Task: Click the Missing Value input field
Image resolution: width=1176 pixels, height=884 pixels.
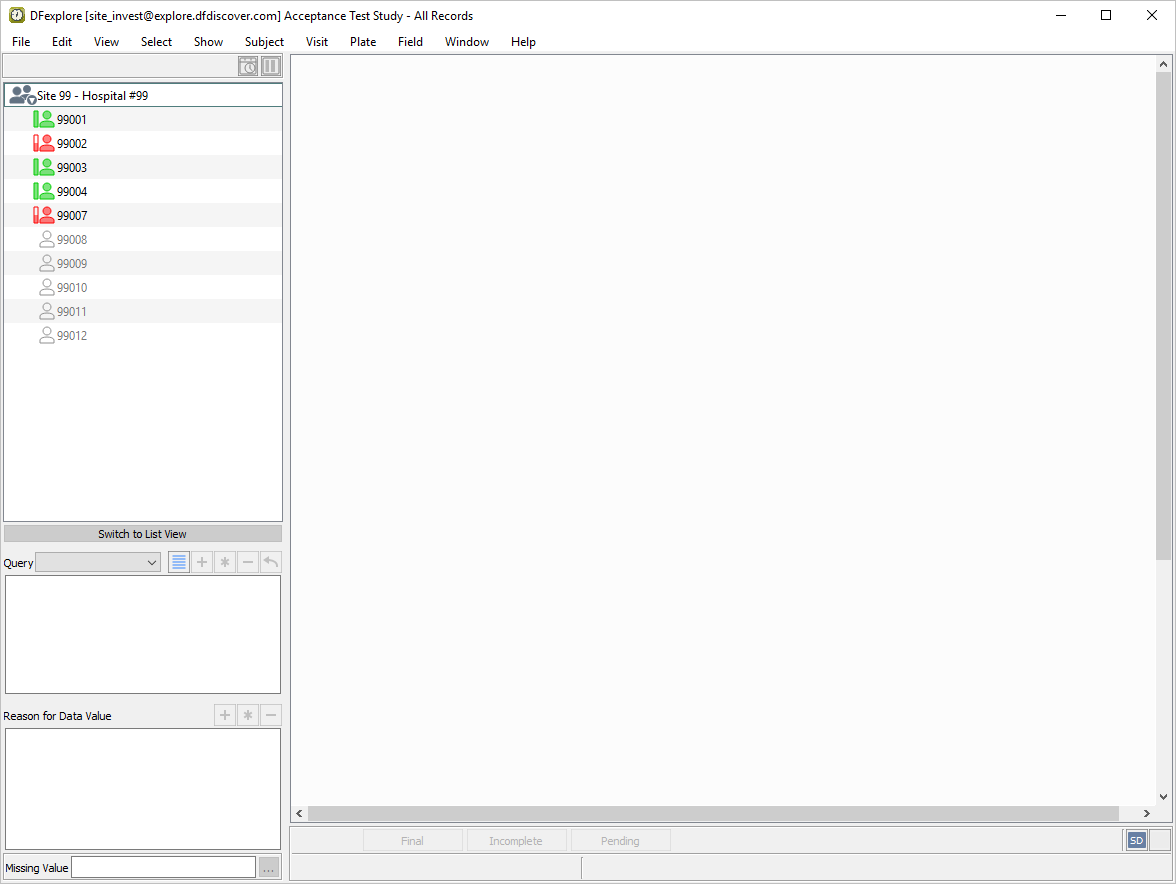Action: tap(163, 868)
